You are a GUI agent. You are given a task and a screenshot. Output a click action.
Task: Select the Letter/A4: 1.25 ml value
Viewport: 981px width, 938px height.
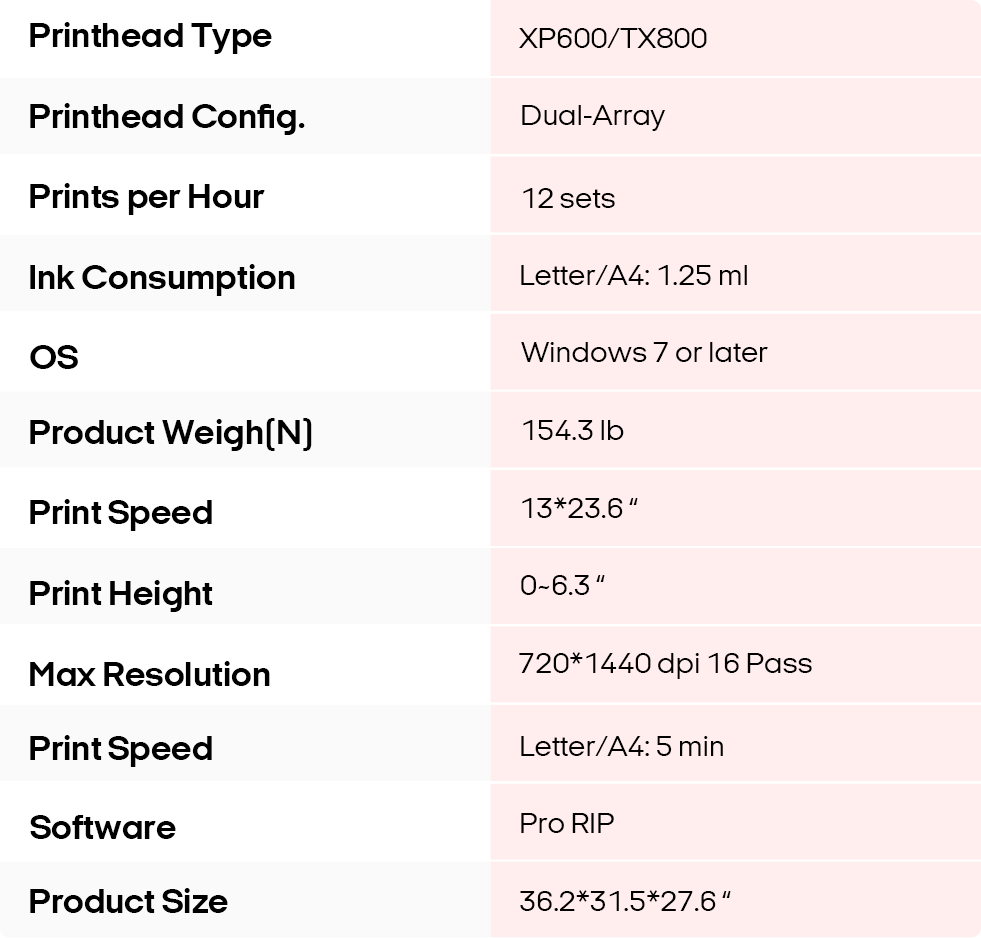pyautogui.click(x=633, y=276)
